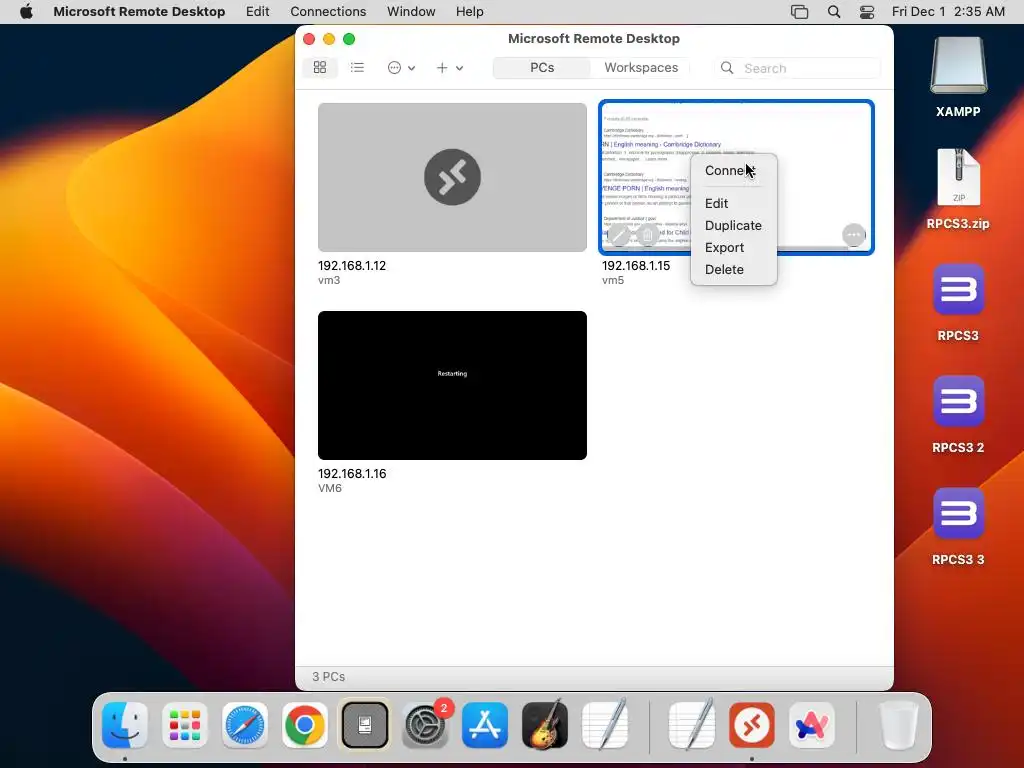Click trash icon on vm5 thumbnail
The image size is (1024, 768).
[x=647, y=234]
